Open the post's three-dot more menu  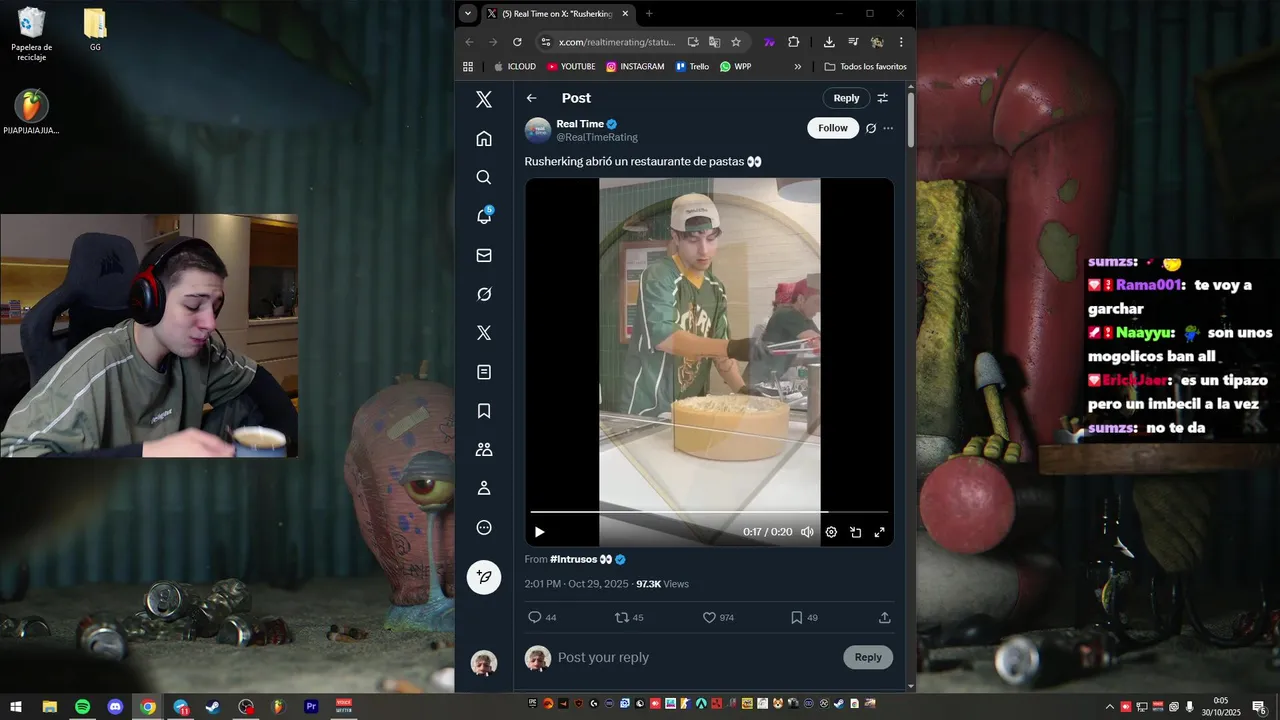tap(888, 128)
